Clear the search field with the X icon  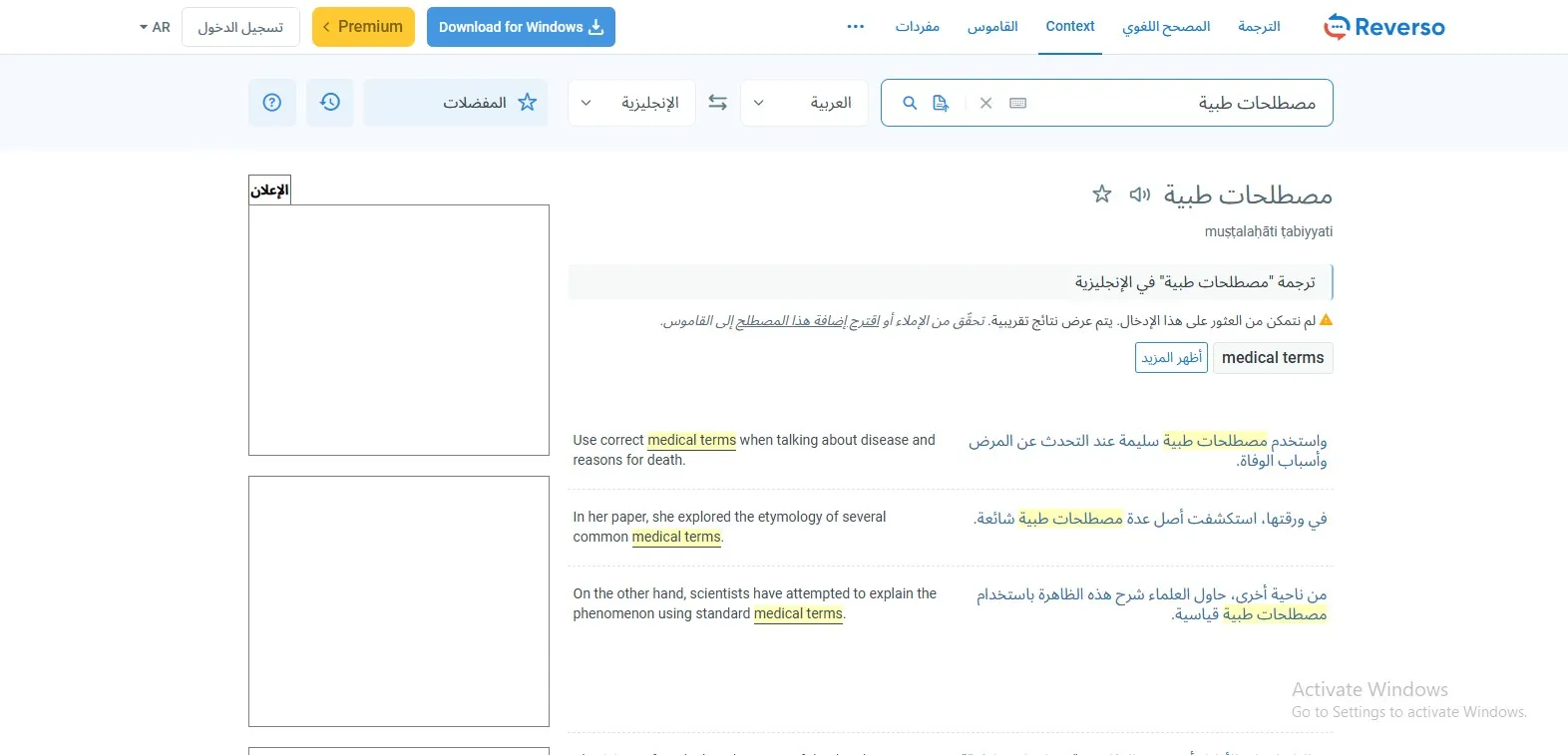click(x=985, y=103)
